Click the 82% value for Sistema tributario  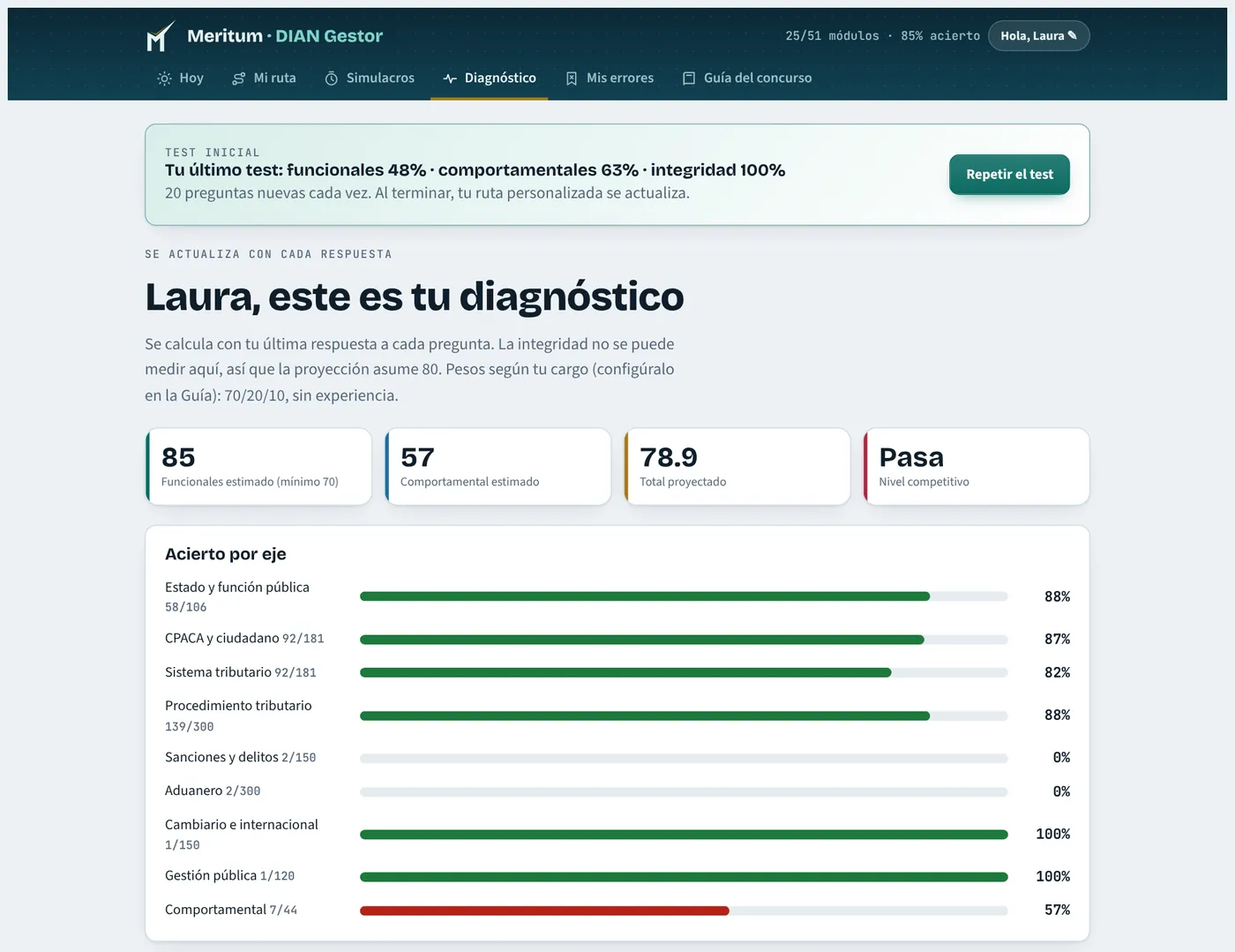pos(1057,672)
